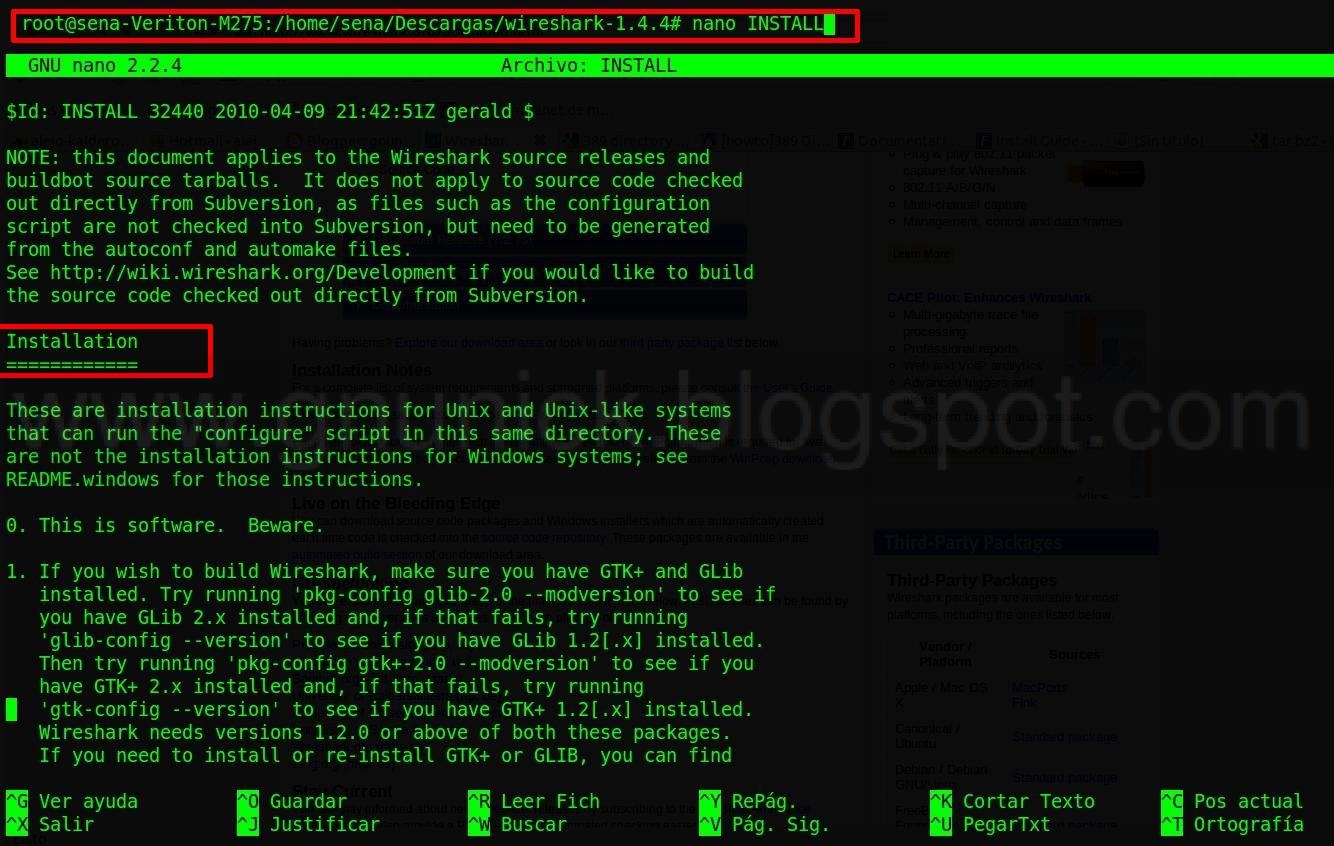Click the ^W Buscar shortcut

point(517,824)
